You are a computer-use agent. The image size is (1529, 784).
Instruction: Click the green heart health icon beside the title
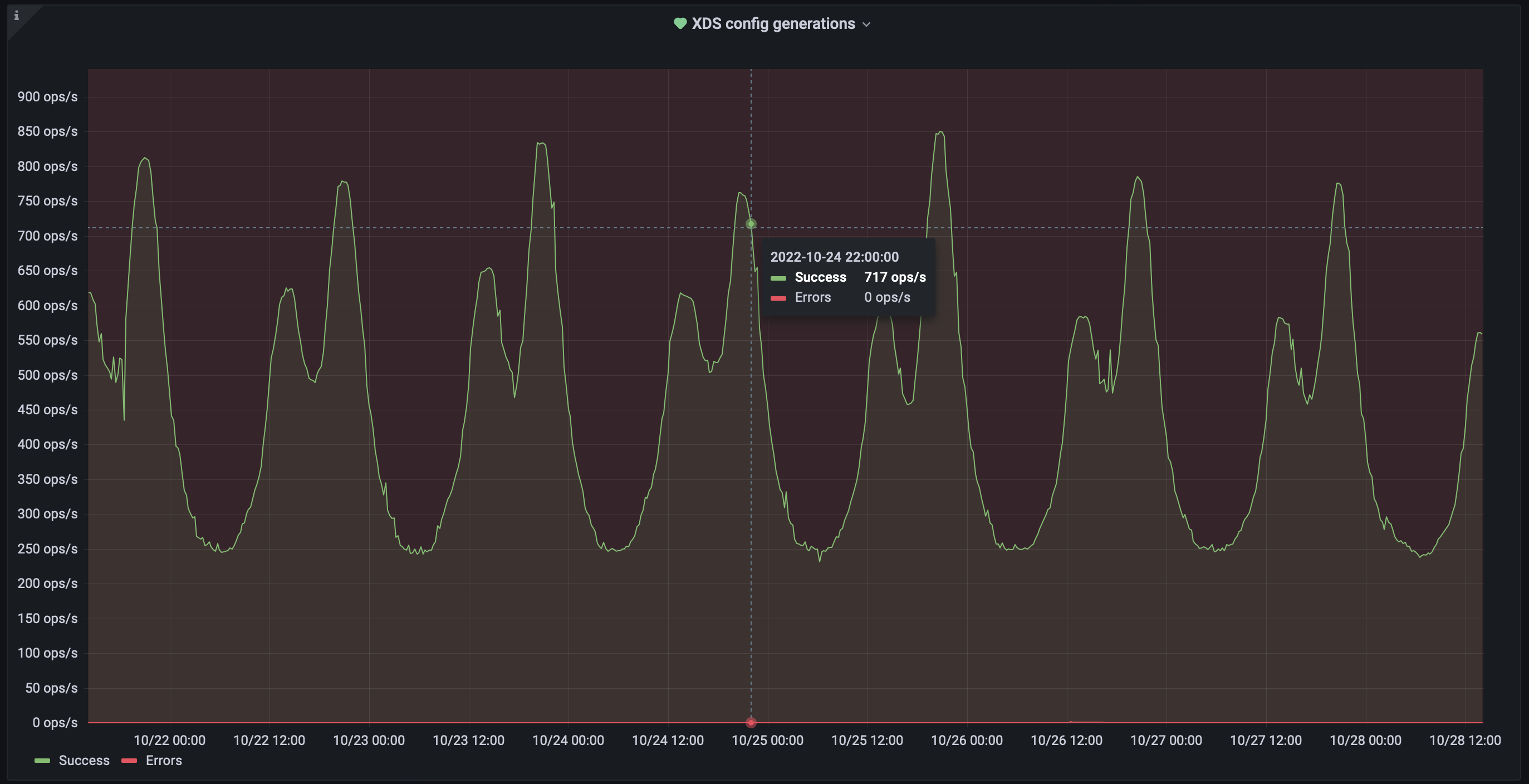tap(680, 24)
